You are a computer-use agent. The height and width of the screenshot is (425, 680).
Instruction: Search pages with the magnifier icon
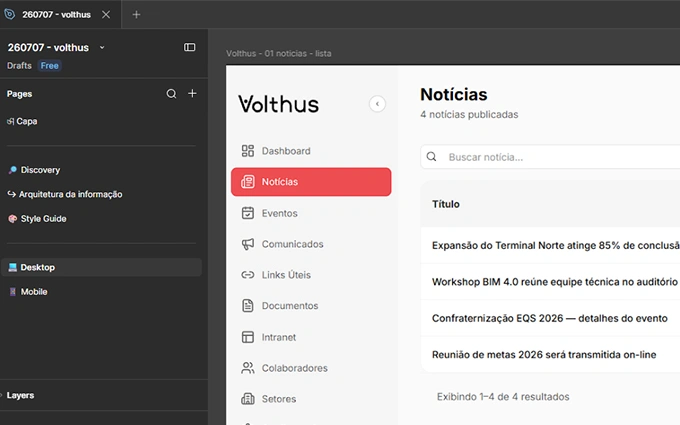click(171, 94)
